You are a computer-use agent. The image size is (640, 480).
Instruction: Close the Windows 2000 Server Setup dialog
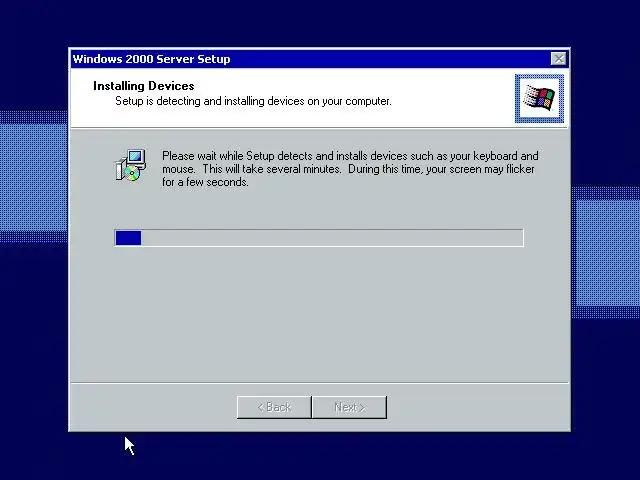pyautogui.click(x=558, y=59)
